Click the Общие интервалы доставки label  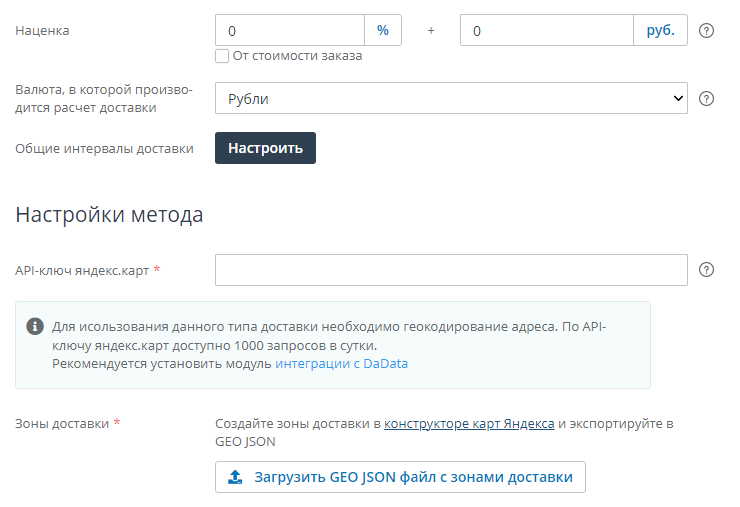coord(104,148)
